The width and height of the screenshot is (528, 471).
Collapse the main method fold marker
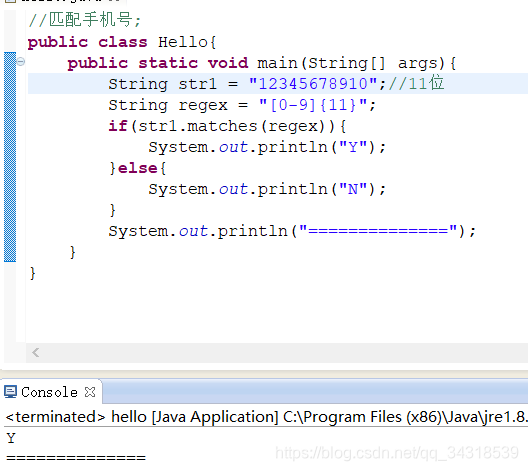(x=21, y=62)
